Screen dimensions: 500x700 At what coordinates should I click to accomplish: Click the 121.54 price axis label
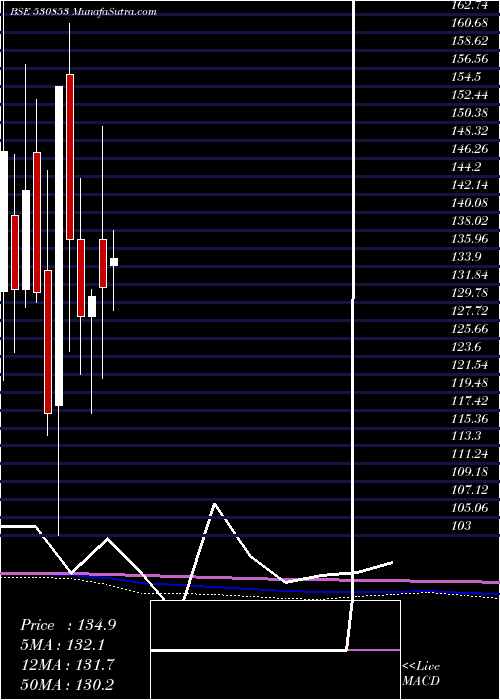tap(470, 364)
